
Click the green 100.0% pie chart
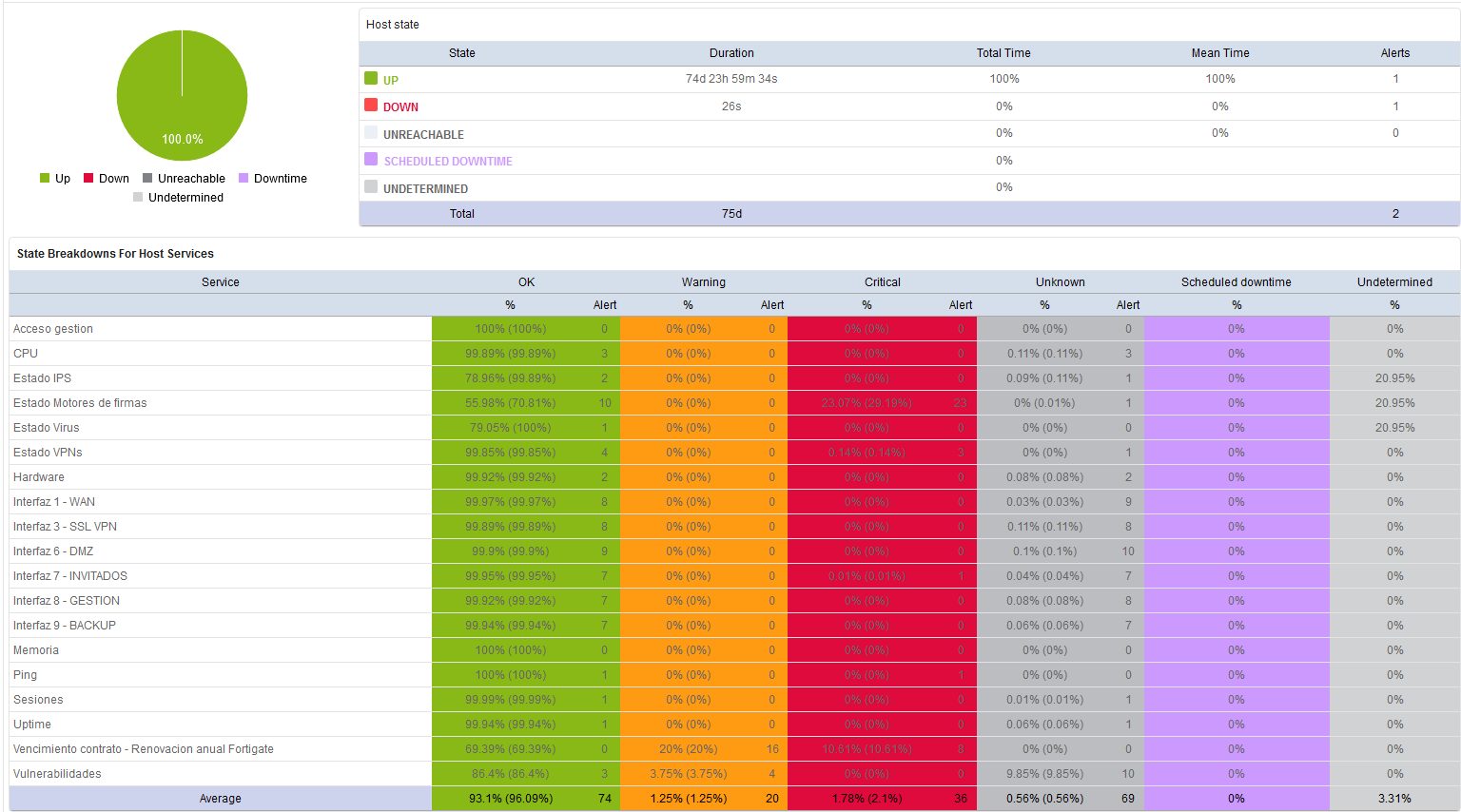182,95
